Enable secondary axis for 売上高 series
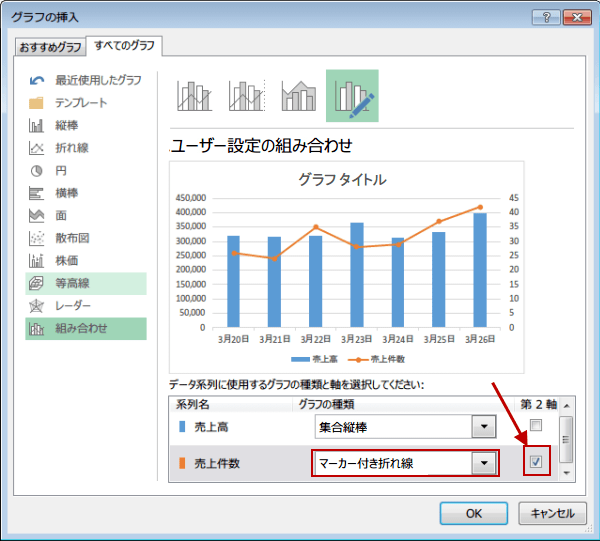This screenshot has height=541, width=600. coord(536,425)
